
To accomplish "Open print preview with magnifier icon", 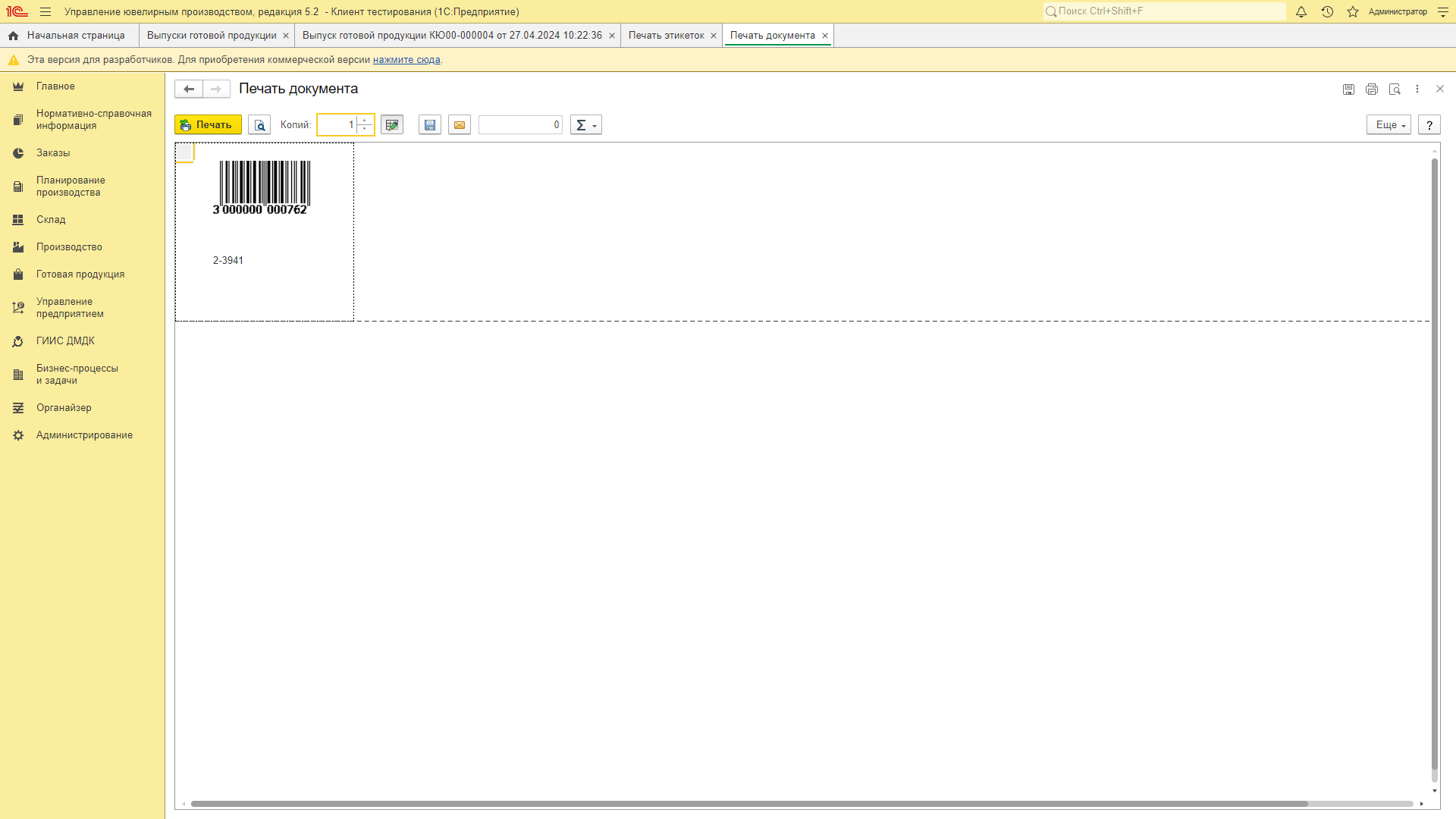I will click(x=259, y=125).
